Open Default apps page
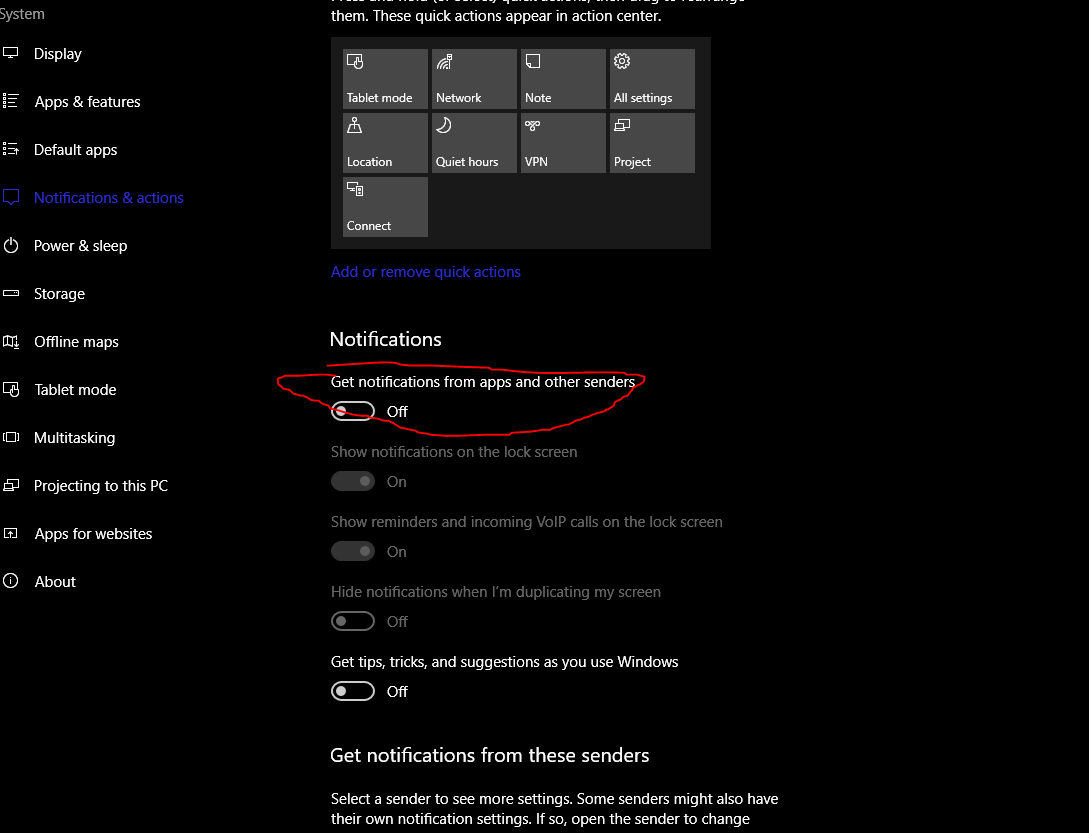This screenshot has width=1089, height=833. point(76,149)
